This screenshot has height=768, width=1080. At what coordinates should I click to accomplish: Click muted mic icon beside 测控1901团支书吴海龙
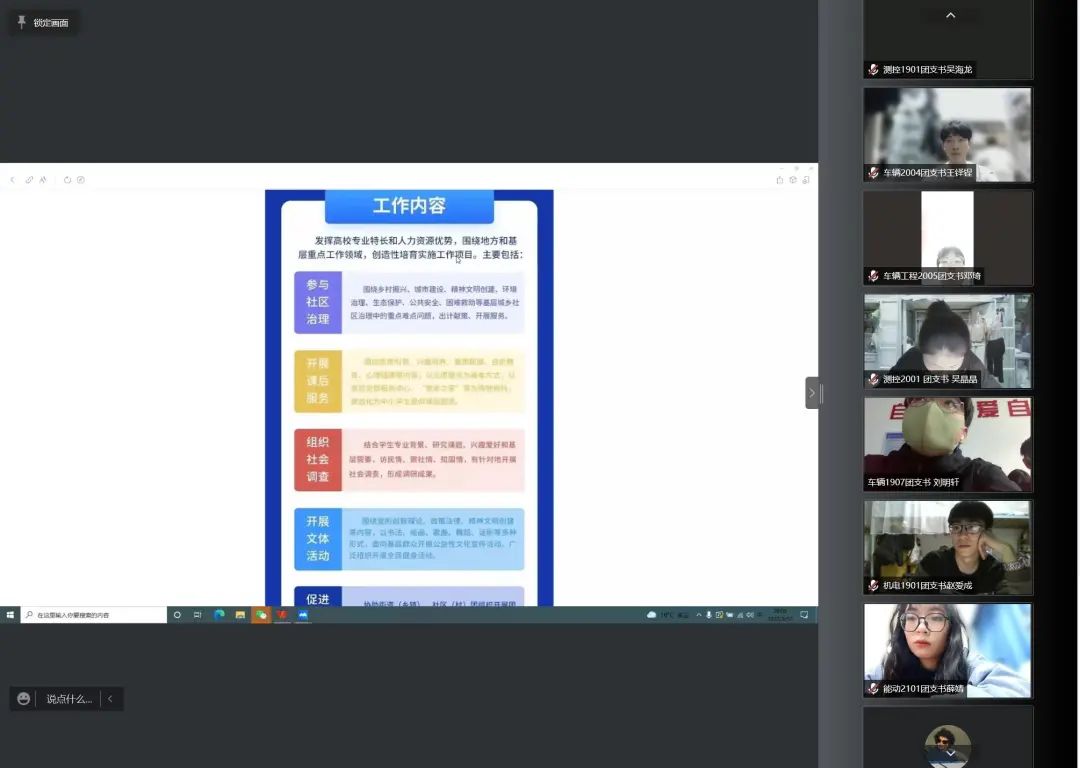click(x=873, y=70)
